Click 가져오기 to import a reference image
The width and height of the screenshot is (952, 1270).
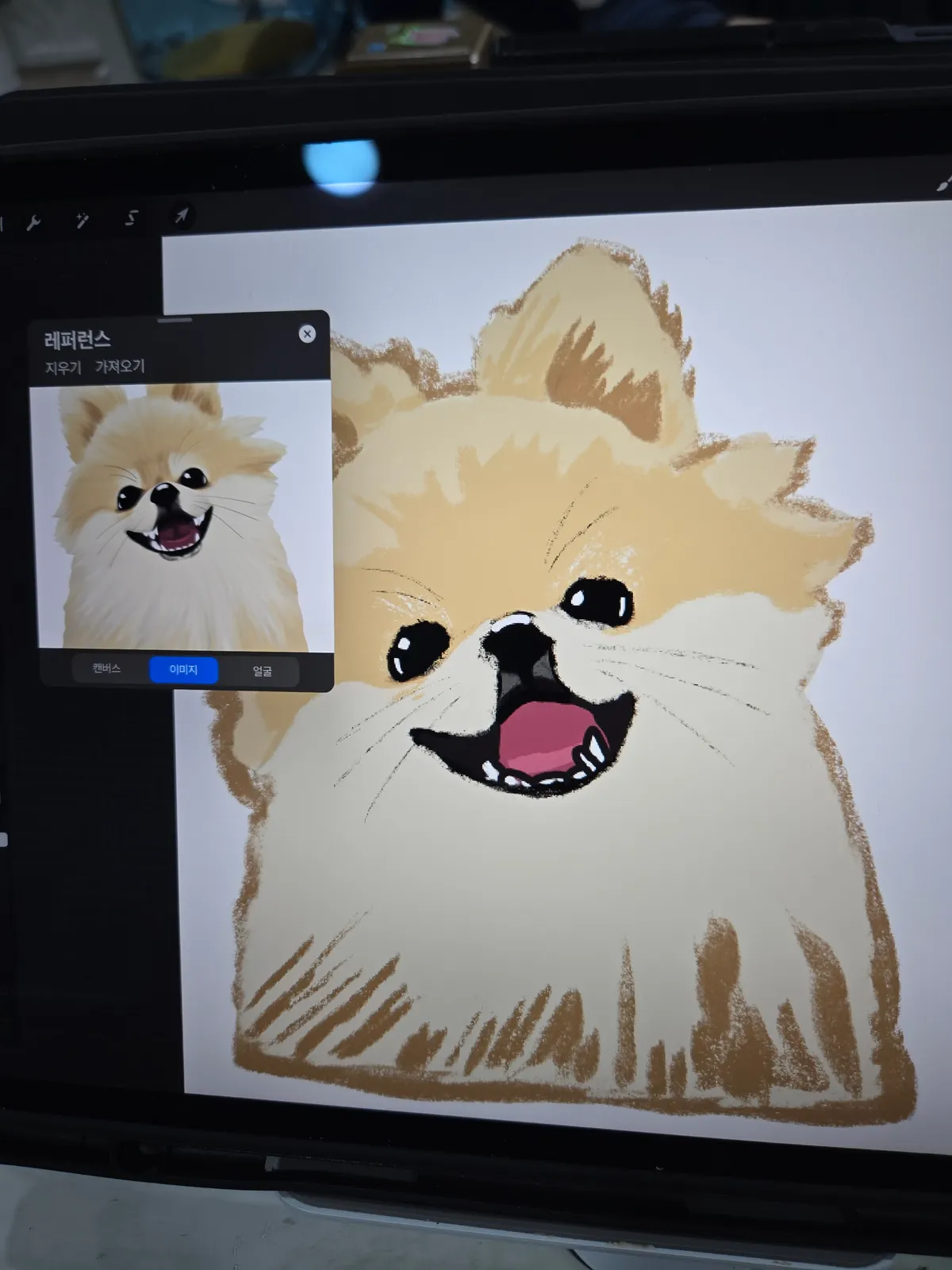120,367
